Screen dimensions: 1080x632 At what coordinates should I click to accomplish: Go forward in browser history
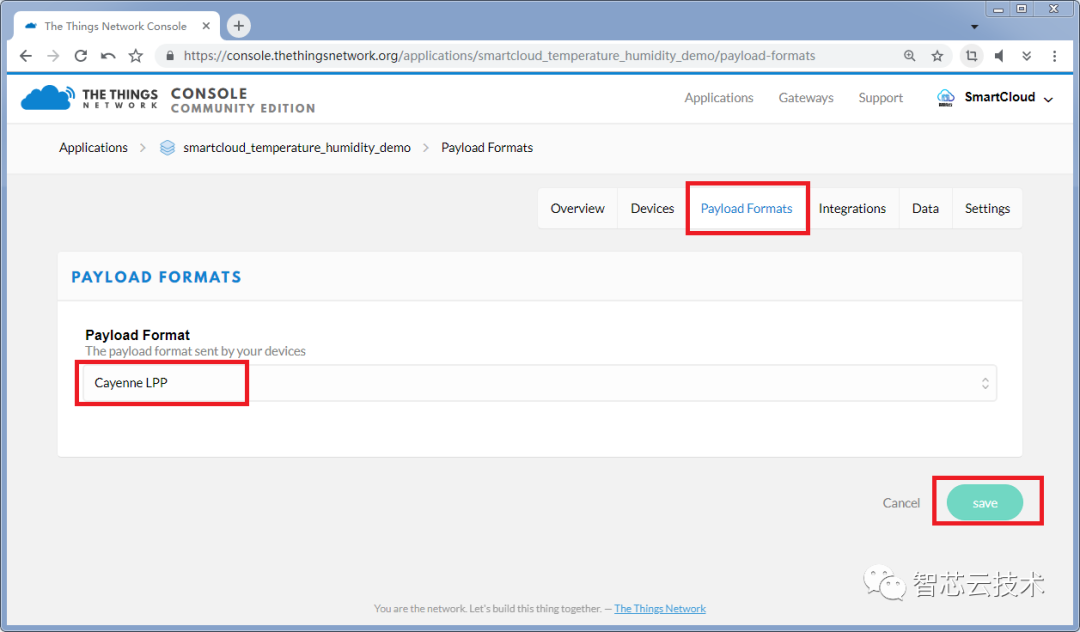point(53,56)
